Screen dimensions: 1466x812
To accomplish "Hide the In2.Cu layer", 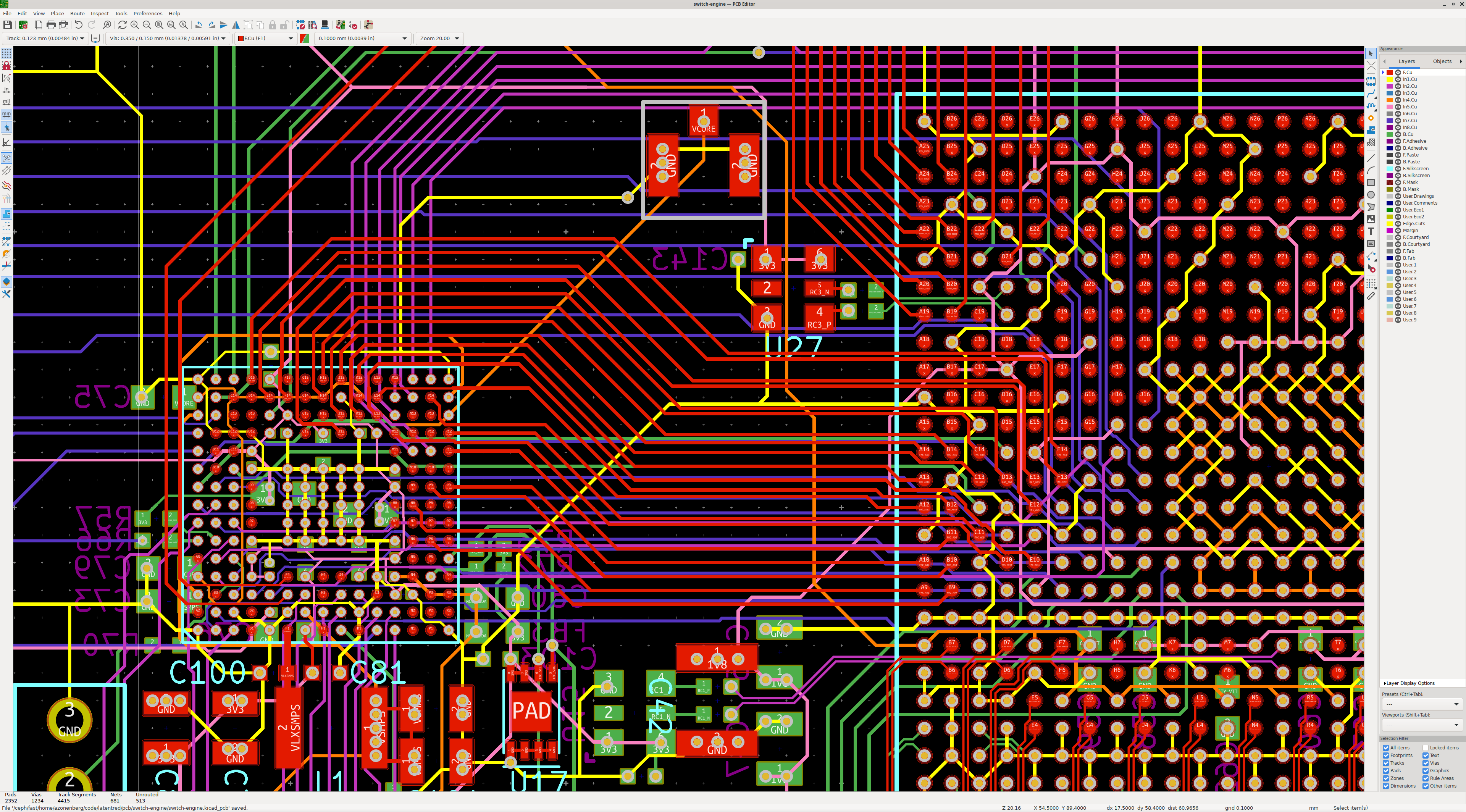I will 1398,87.
